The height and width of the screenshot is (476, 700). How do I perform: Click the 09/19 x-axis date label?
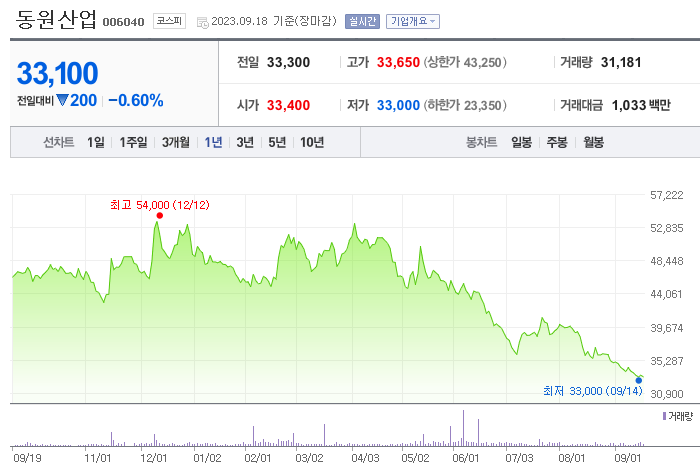27,458
